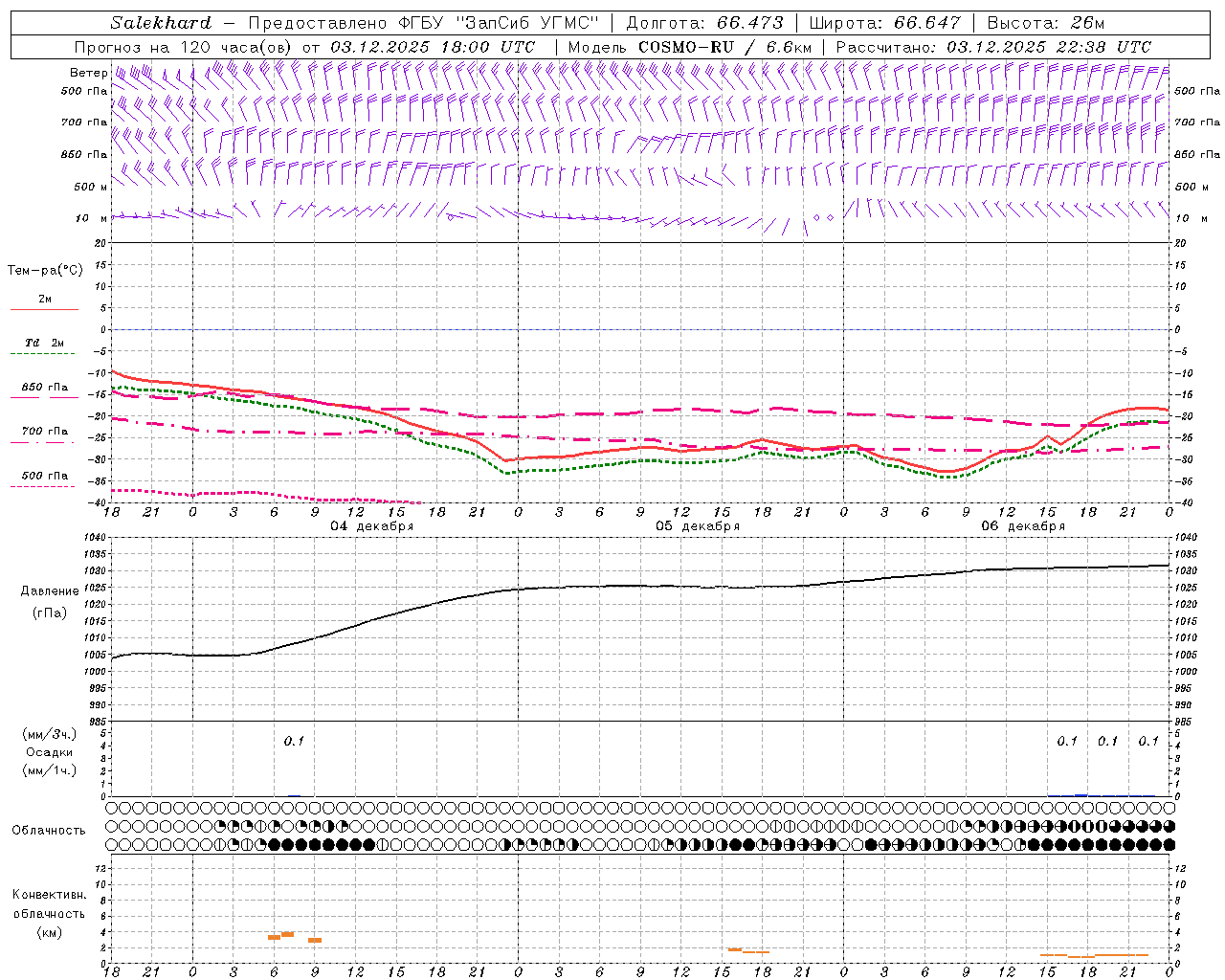Click the Ветер wind panel label

click(x=88, y=73)
